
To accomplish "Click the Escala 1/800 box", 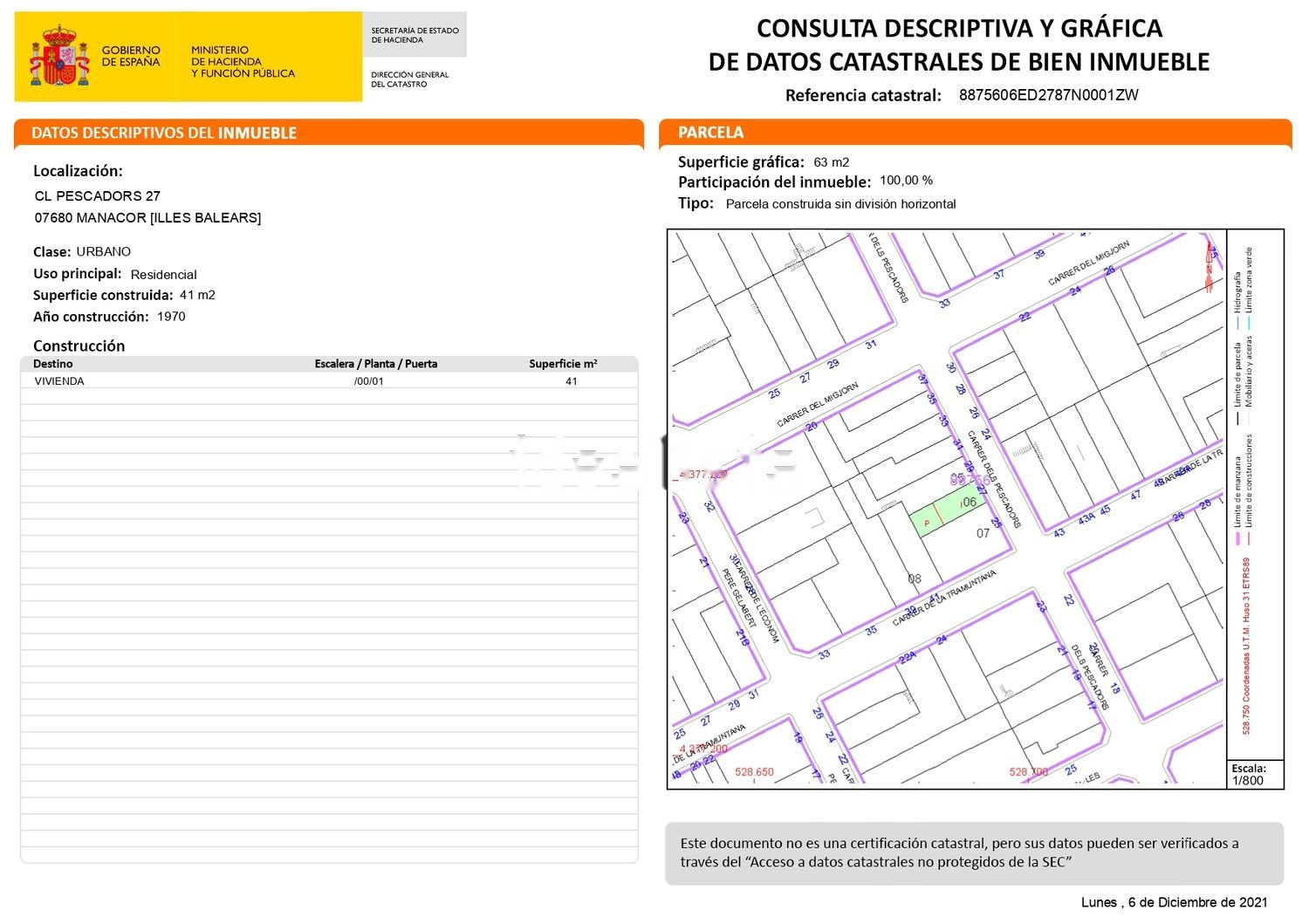I will point(1254,774).
